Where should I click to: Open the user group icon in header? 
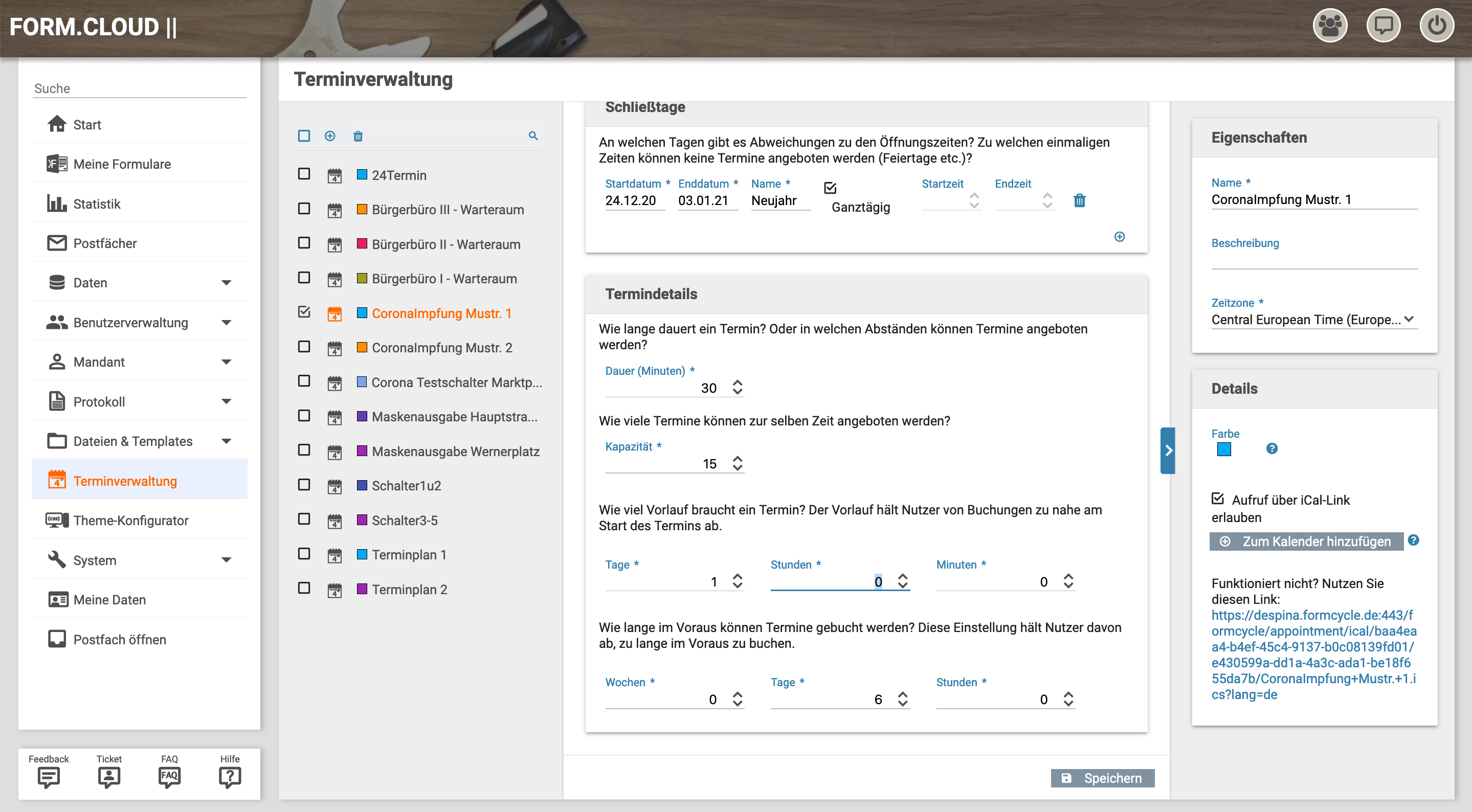pyautogui.click(x=1330, y=26)
